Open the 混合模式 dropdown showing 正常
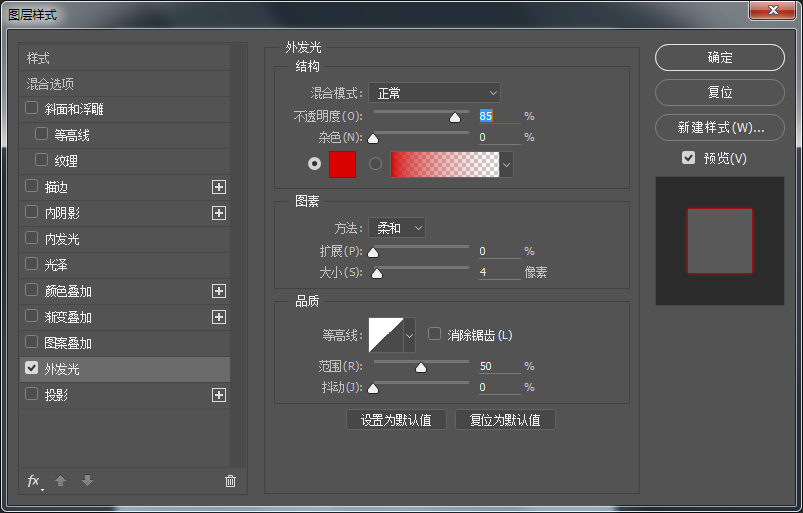The height and width of the screenshot is (513, 803). coord(434,93)
